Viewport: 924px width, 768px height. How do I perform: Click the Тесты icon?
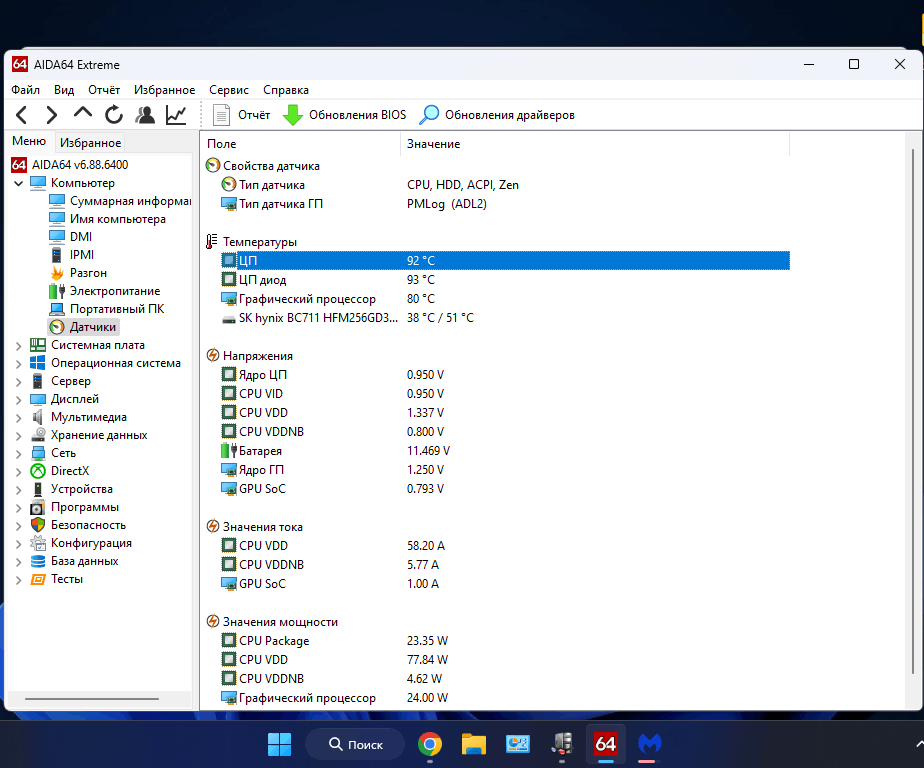click(x=38, y=579)
